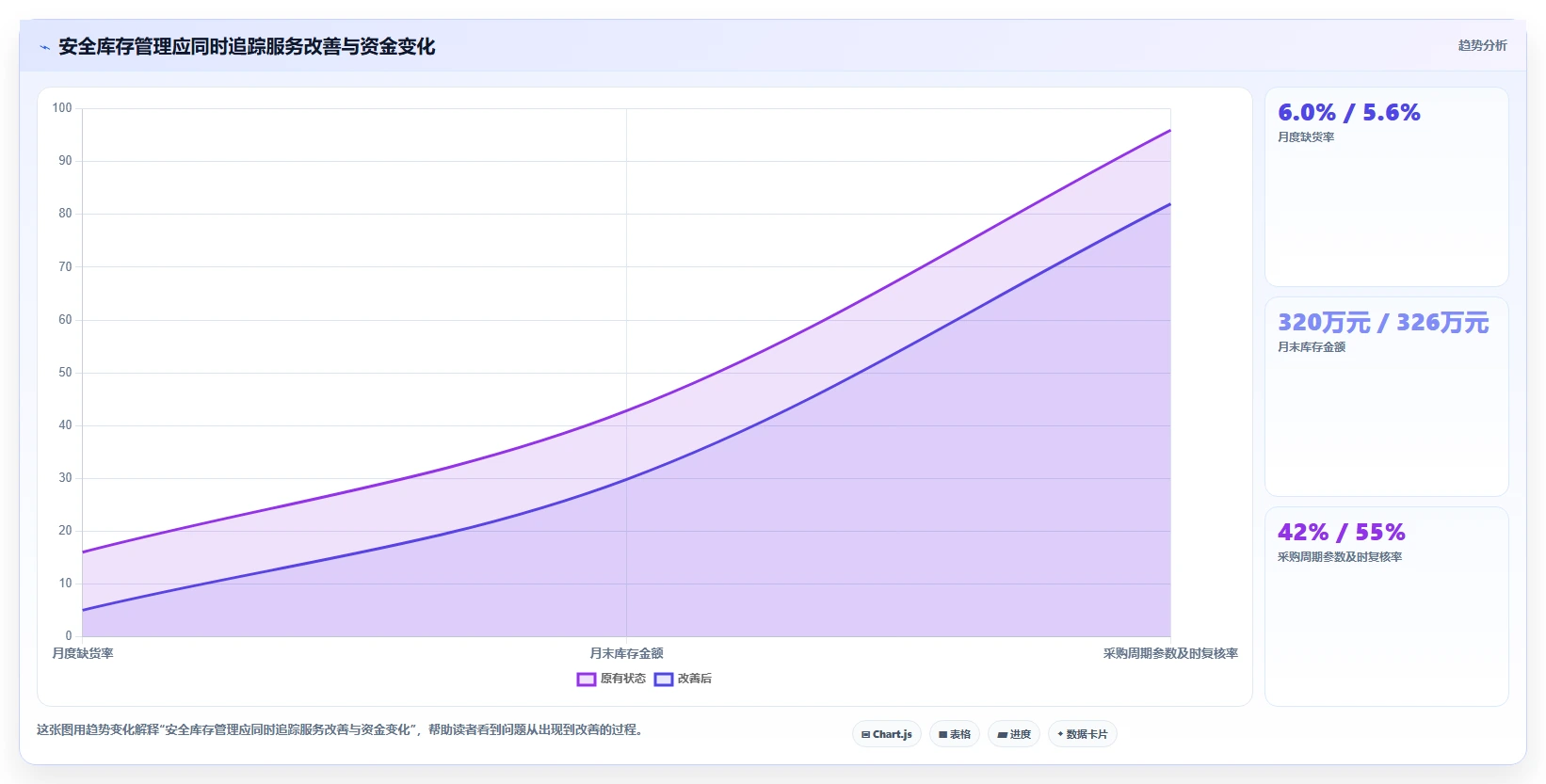Toggle the 原有状态 legend swatch
Image resolution: width=1546 pixels, height=784 pixels.
[x=586, y=679]
